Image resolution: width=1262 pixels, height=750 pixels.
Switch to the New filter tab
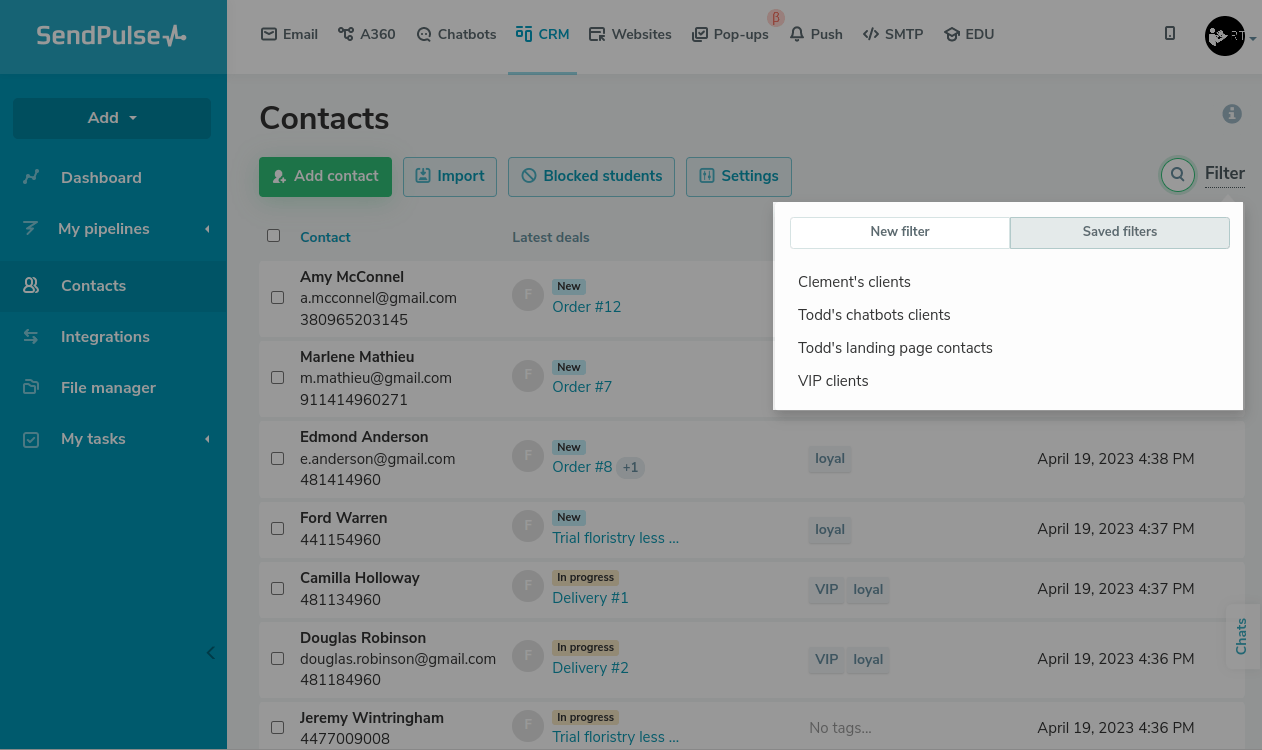click(x=900, y=232)
